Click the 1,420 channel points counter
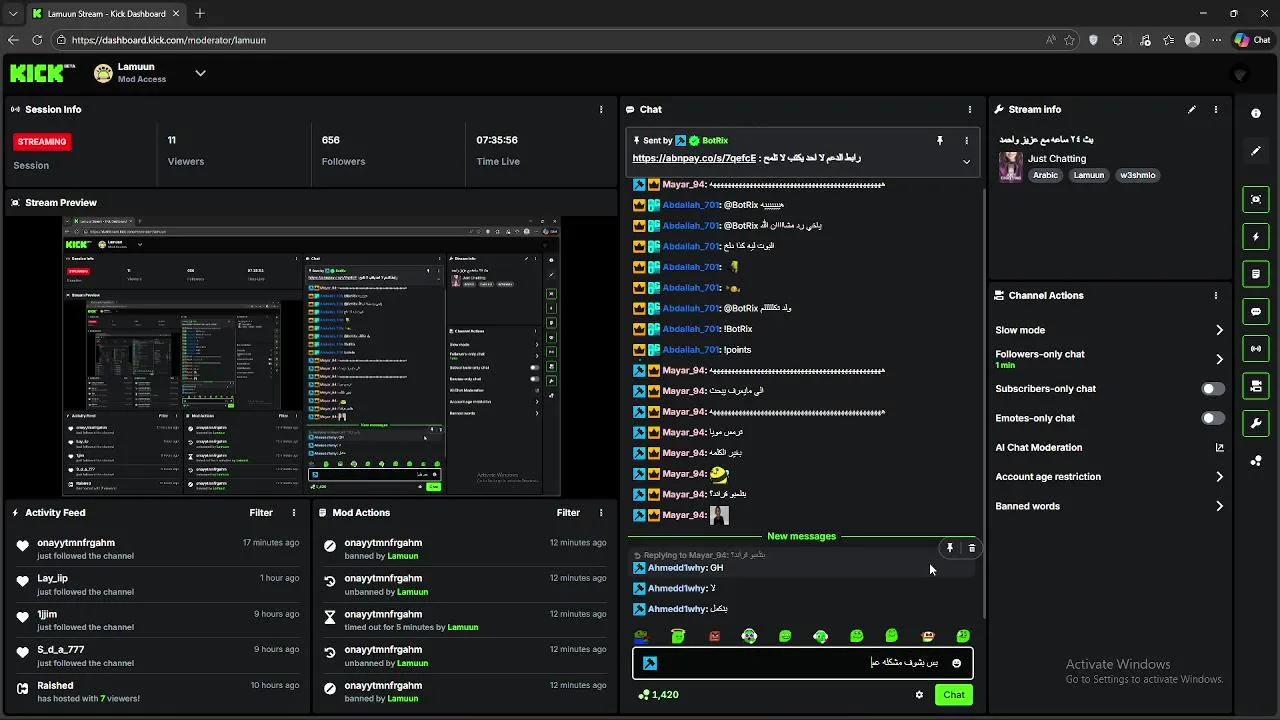The width and height of the screenshot is (1280, 720). [658, 695]
